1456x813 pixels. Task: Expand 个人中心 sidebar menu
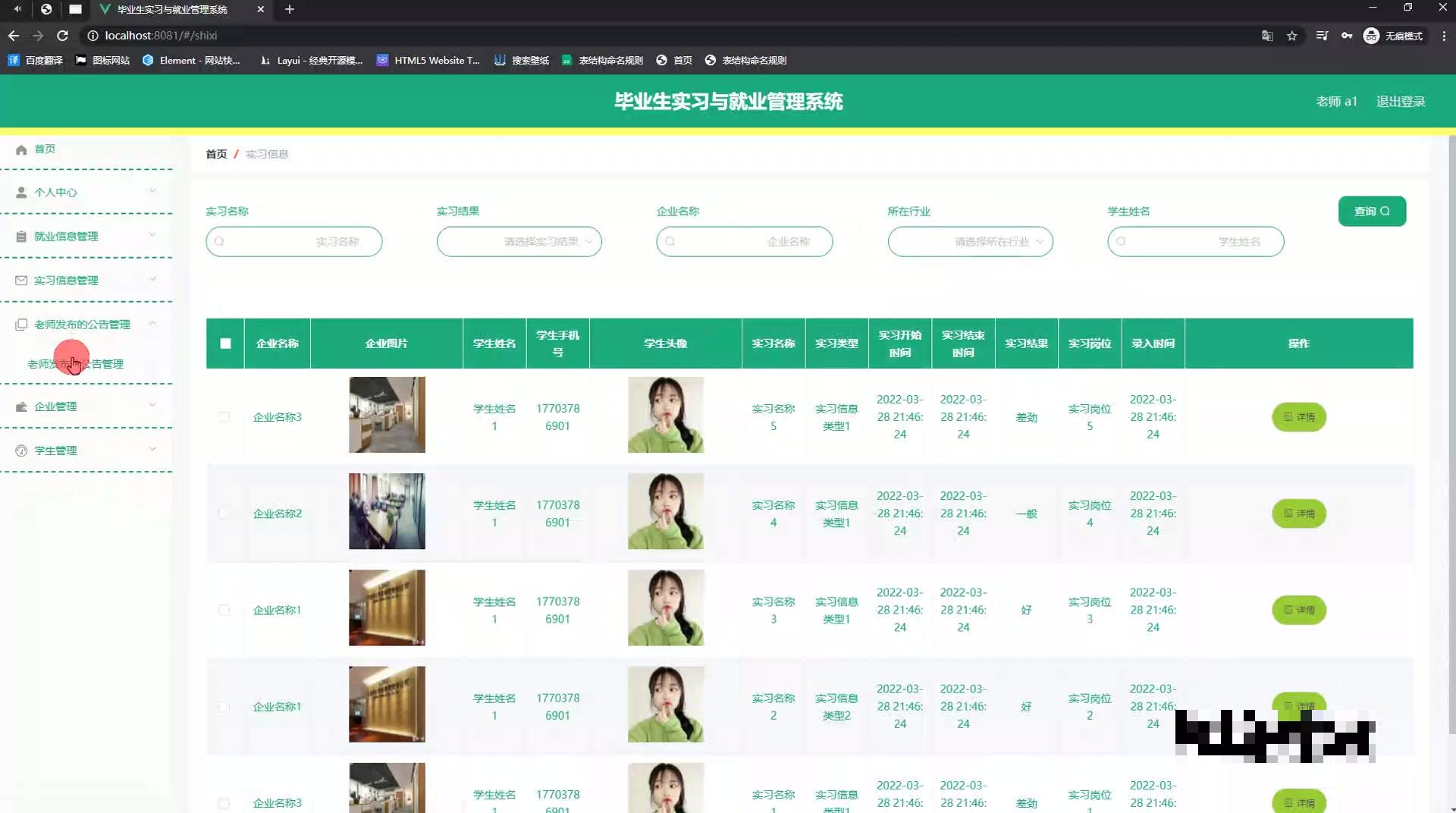coord(86,192)
